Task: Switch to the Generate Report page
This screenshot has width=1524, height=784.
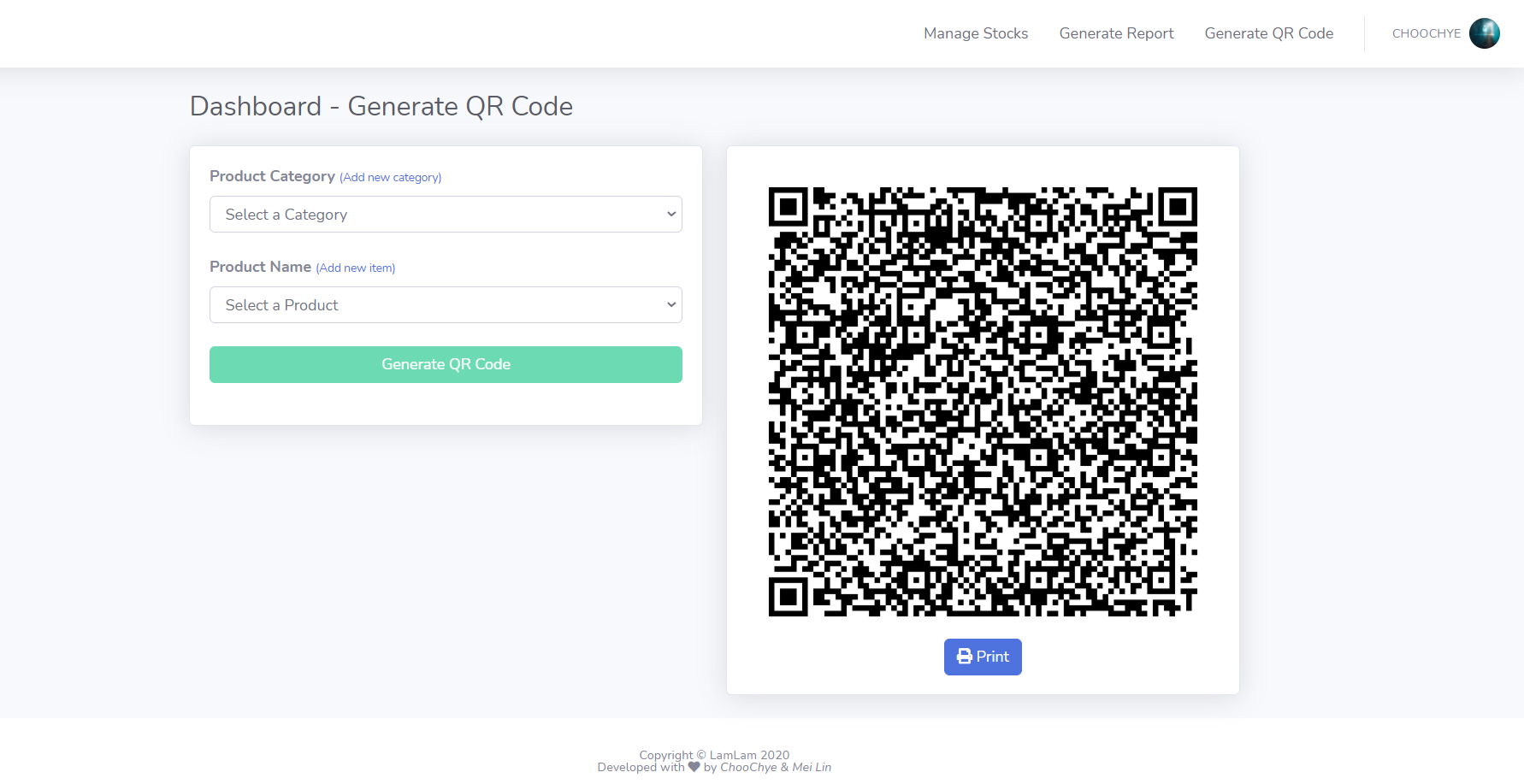Action: tap(1116, 33)
